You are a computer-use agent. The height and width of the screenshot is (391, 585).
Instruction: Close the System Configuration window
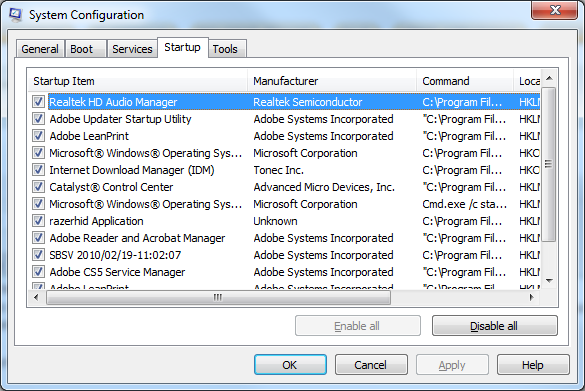click(555, 10)
